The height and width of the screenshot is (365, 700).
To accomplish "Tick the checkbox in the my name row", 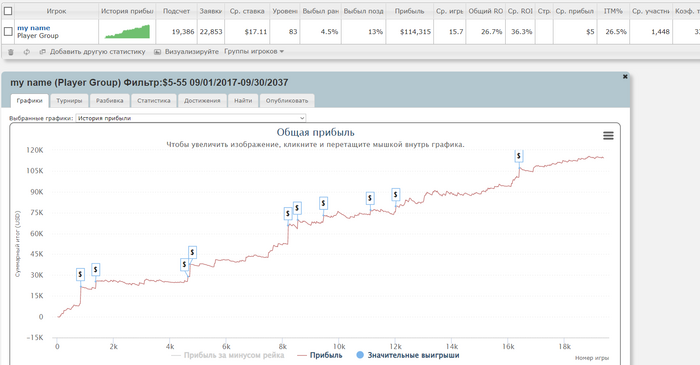I will point(8,31).
